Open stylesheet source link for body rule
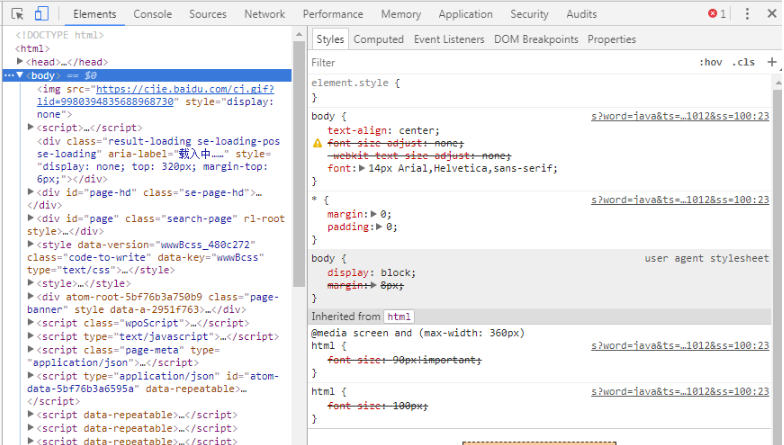This screenshot has width=784, height=445. click(680, 116)
